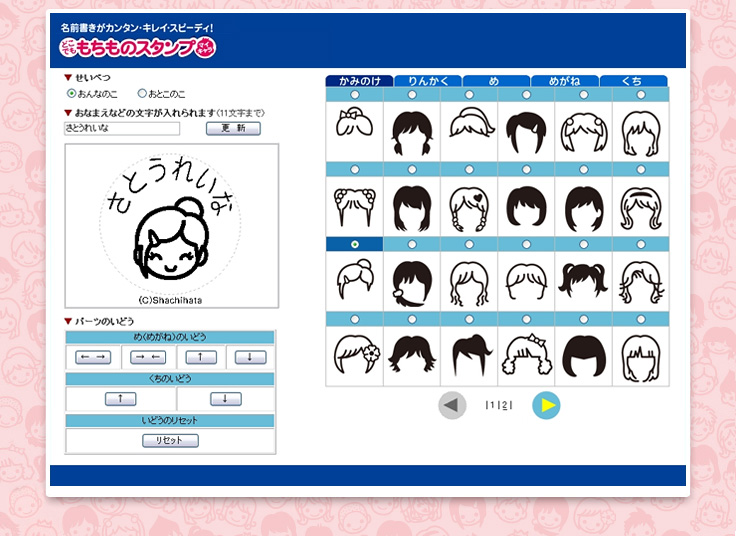Click the gray previous-page arrow
Screen dimensions: 736x536
(x=452, y=406)
